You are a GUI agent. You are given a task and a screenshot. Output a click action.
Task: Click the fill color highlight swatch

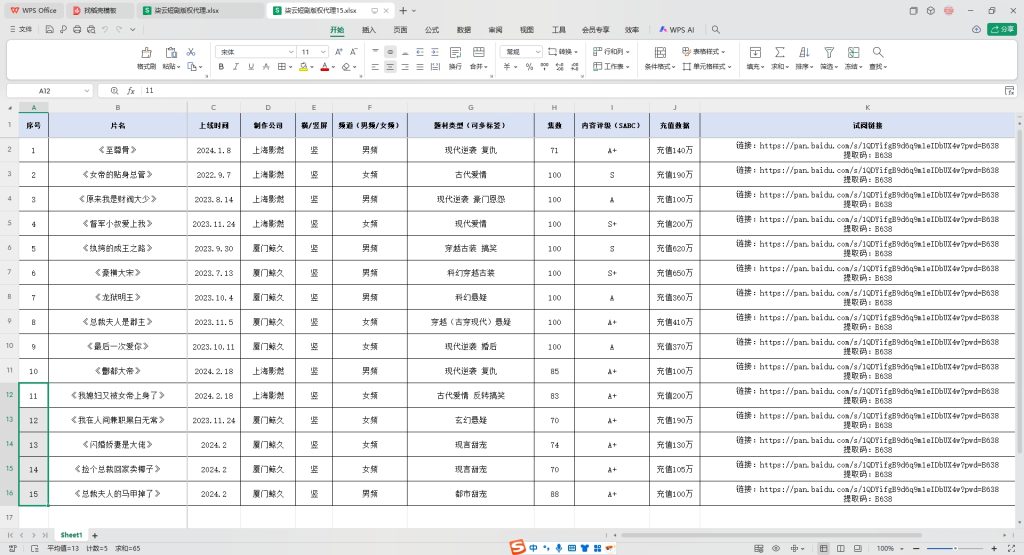[303, 67]
